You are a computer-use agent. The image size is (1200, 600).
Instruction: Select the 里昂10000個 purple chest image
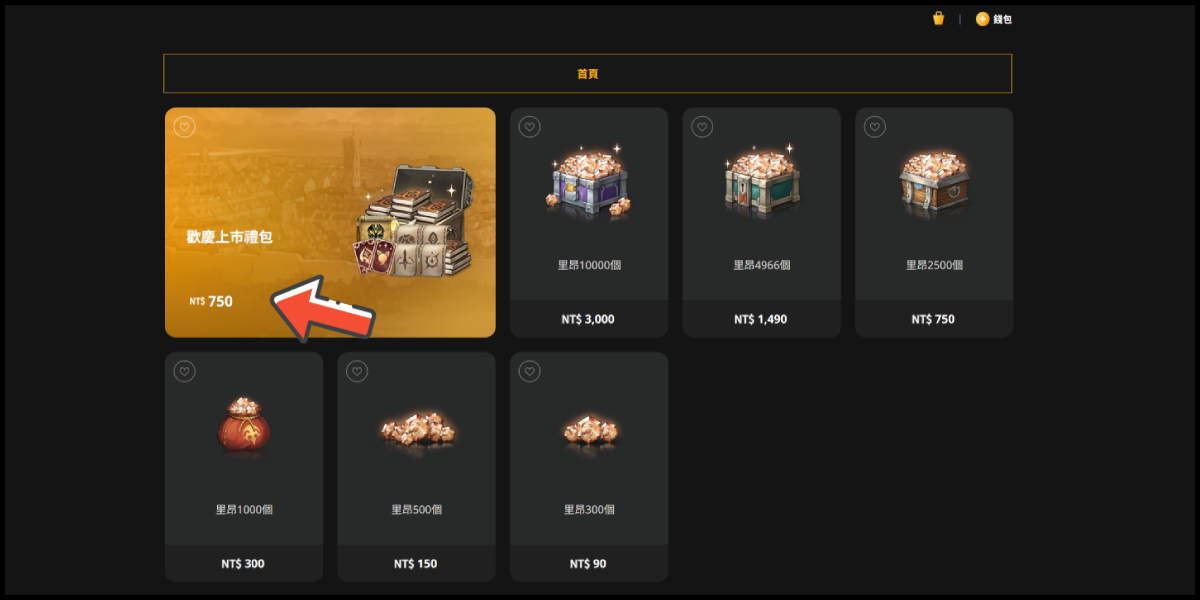(589, 182)
